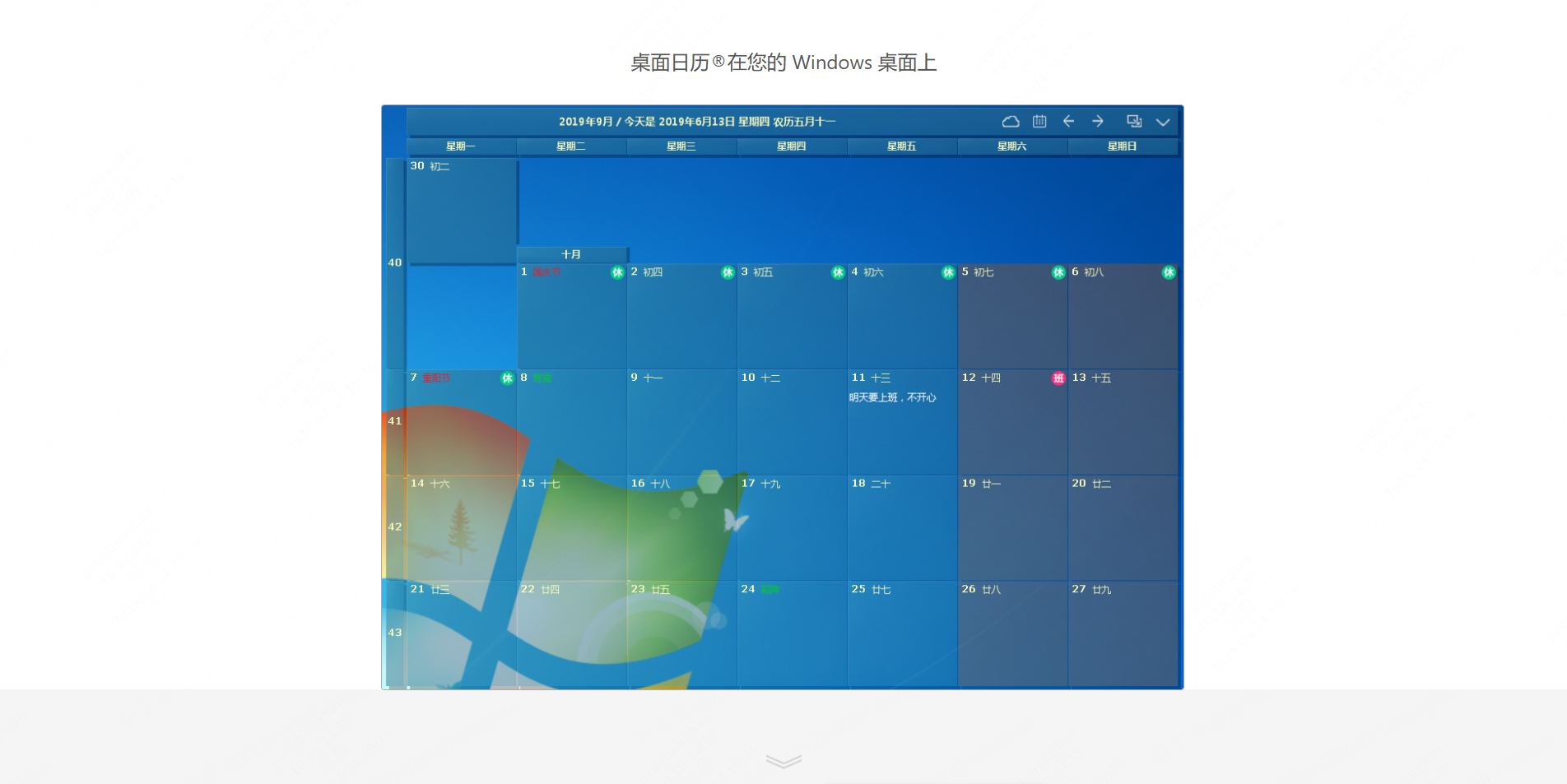Click the 休 badge on day 2 初四

point(728,272)
